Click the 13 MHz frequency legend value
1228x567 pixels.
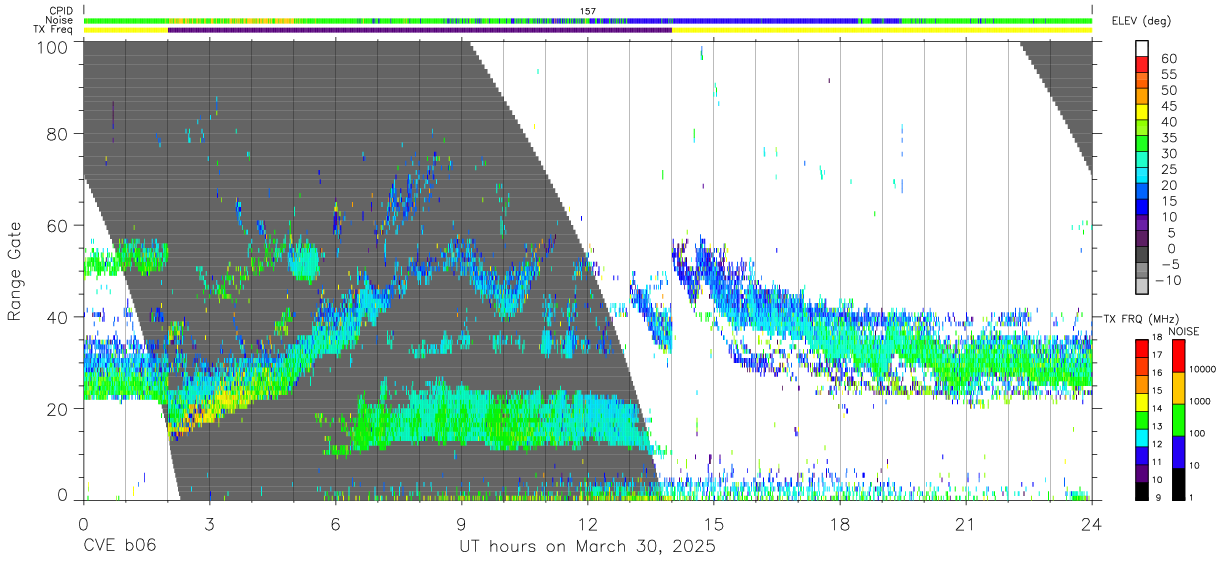pos(1155,427)
